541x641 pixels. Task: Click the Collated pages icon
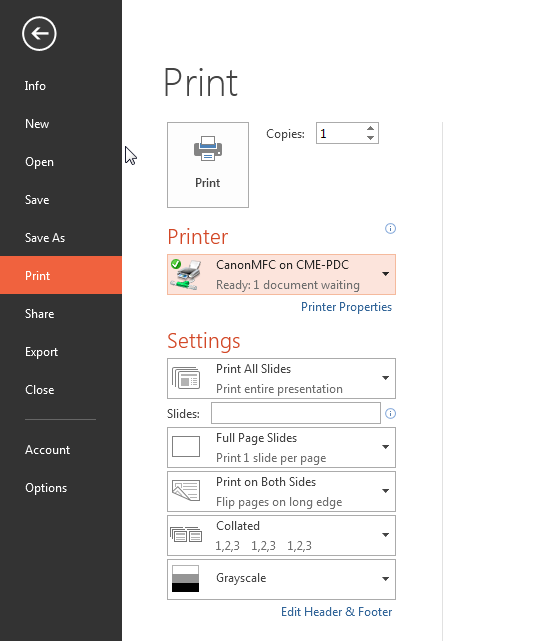[x=186, y=534]
